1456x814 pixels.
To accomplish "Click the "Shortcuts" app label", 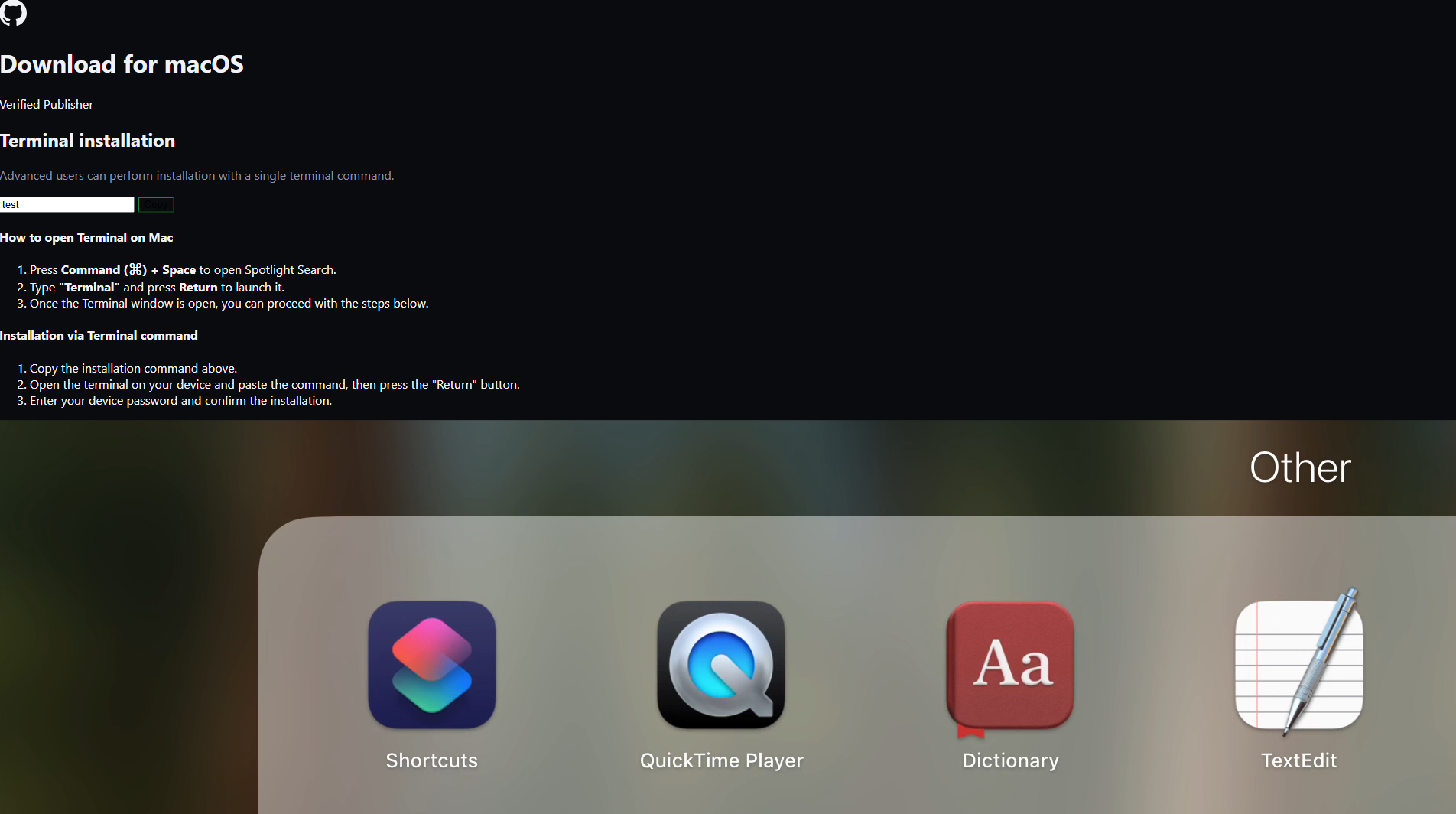I will pyautogui.click(x=432, y=760).
